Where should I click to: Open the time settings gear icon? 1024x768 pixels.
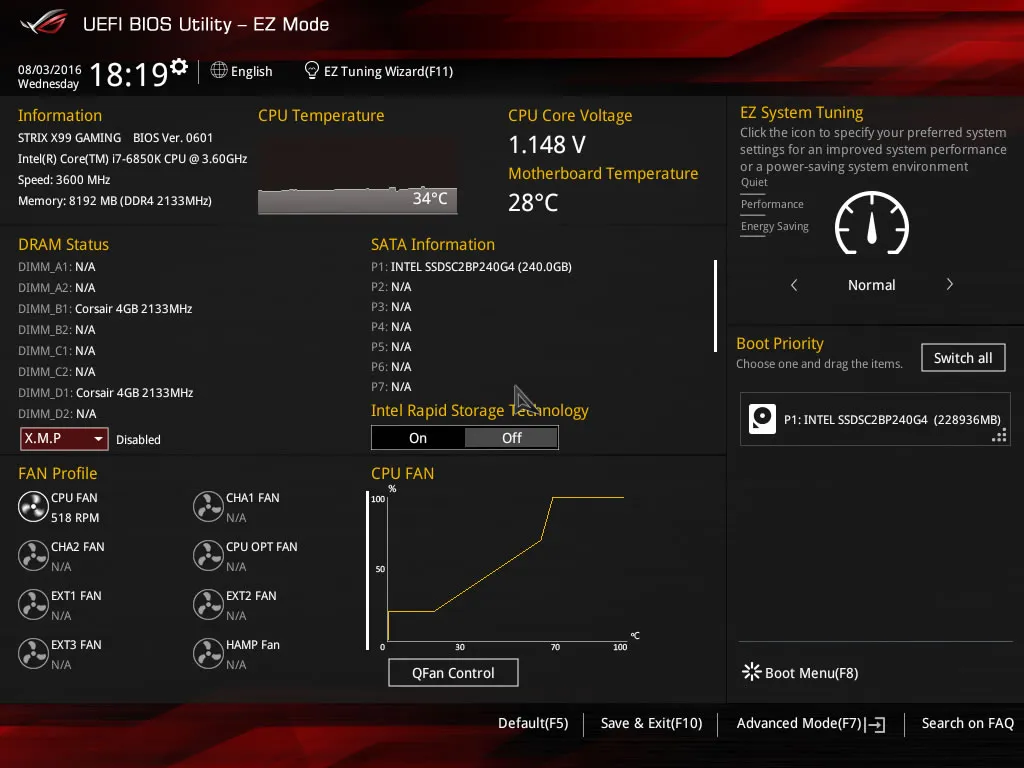pos(179,66)
